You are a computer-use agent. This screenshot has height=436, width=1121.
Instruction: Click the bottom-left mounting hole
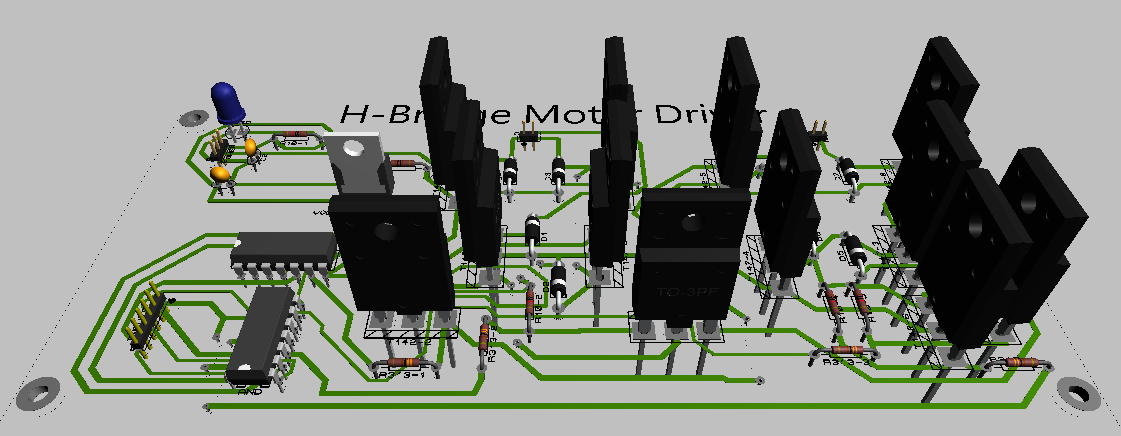tap(36, 392)
